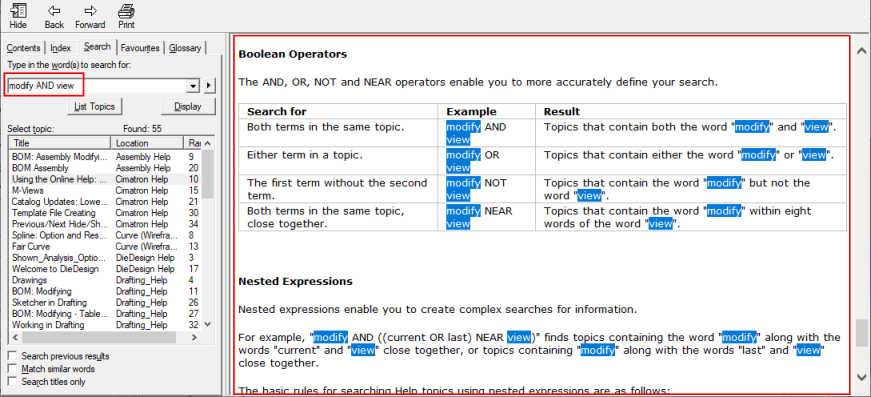Select Sketcher in Drafting topic

106,303
